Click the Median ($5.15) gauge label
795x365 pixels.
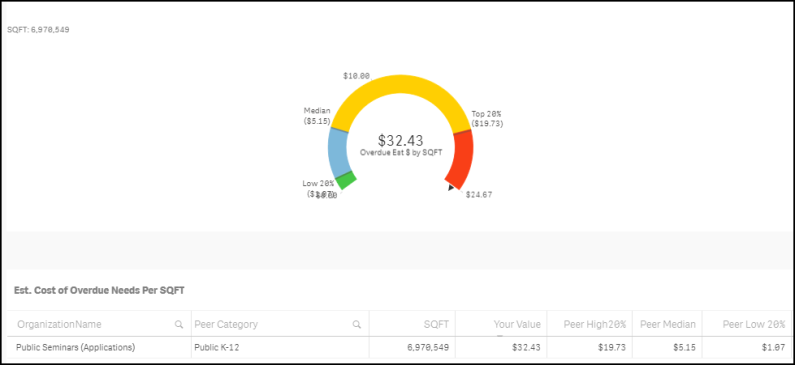click(x=317, y=116)
